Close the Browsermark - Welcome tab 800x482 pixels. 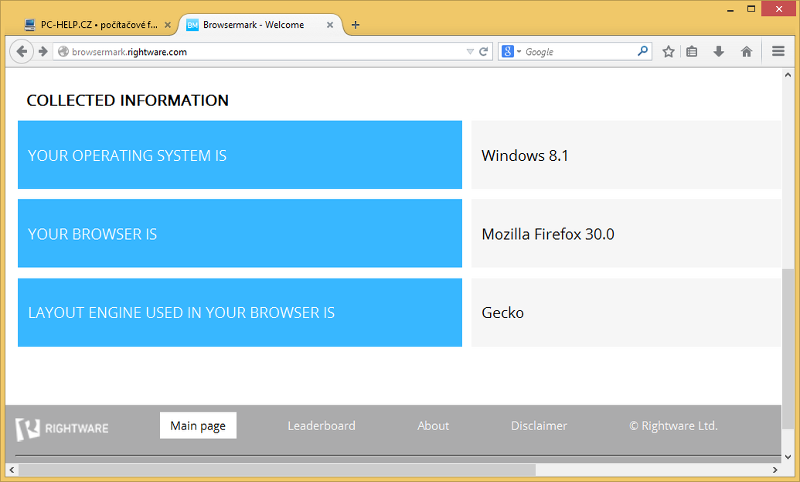tap(330, 25)
